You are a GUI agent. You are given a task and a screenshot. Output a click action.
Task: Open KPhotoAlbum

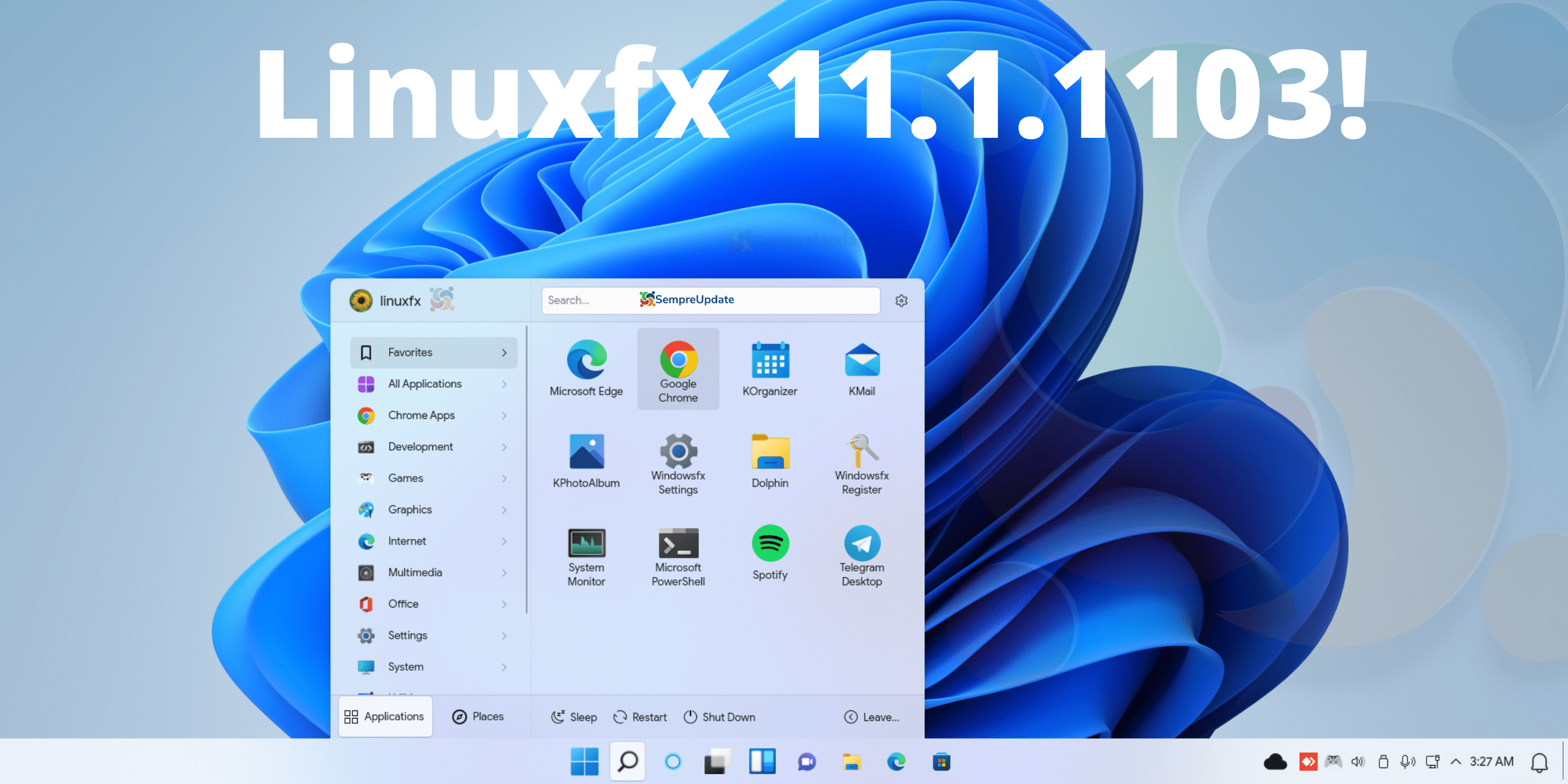tap(586, 461)
